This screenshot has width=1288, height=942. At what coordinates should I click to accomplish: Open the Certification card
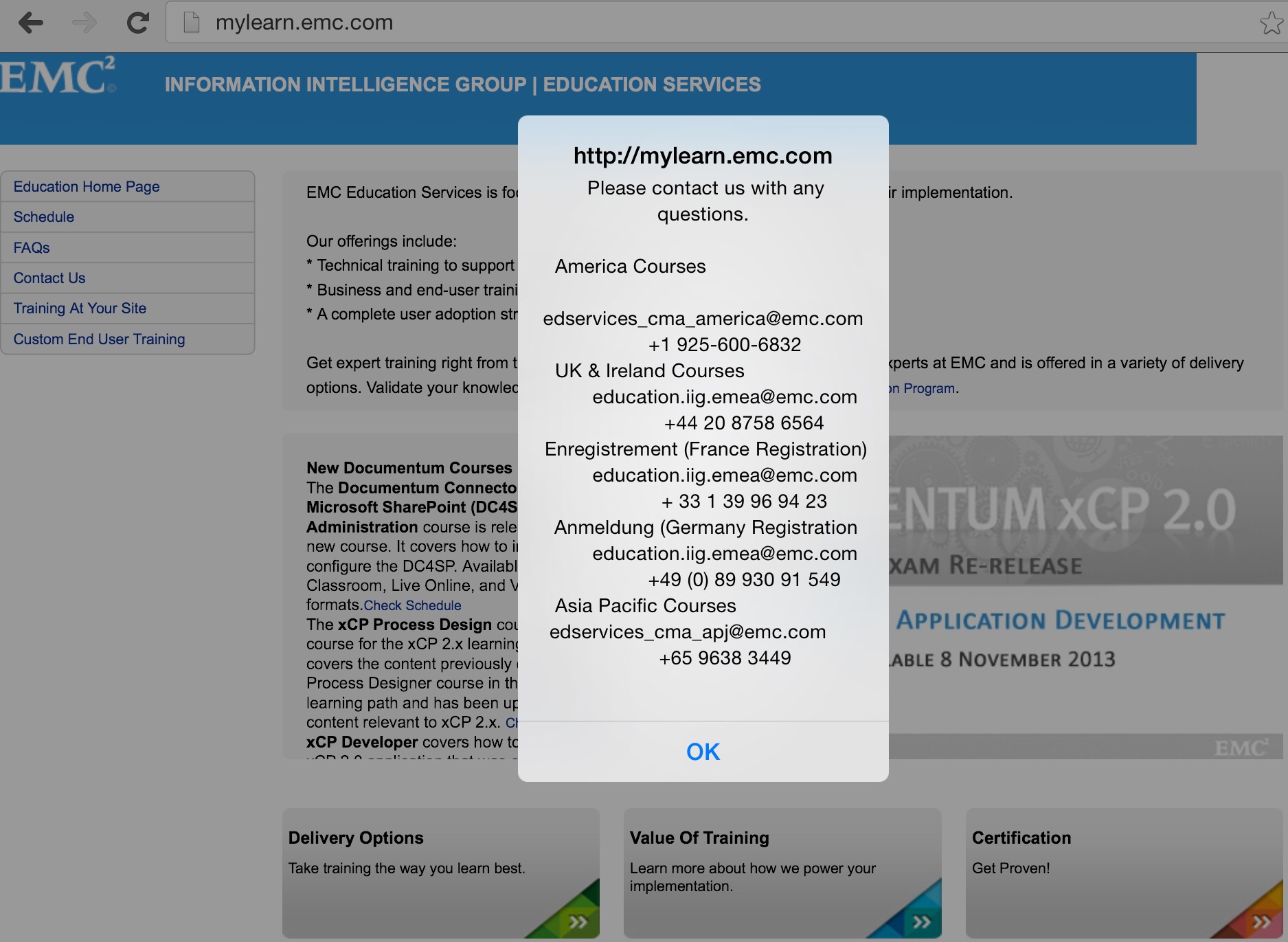pos(1124,873)
